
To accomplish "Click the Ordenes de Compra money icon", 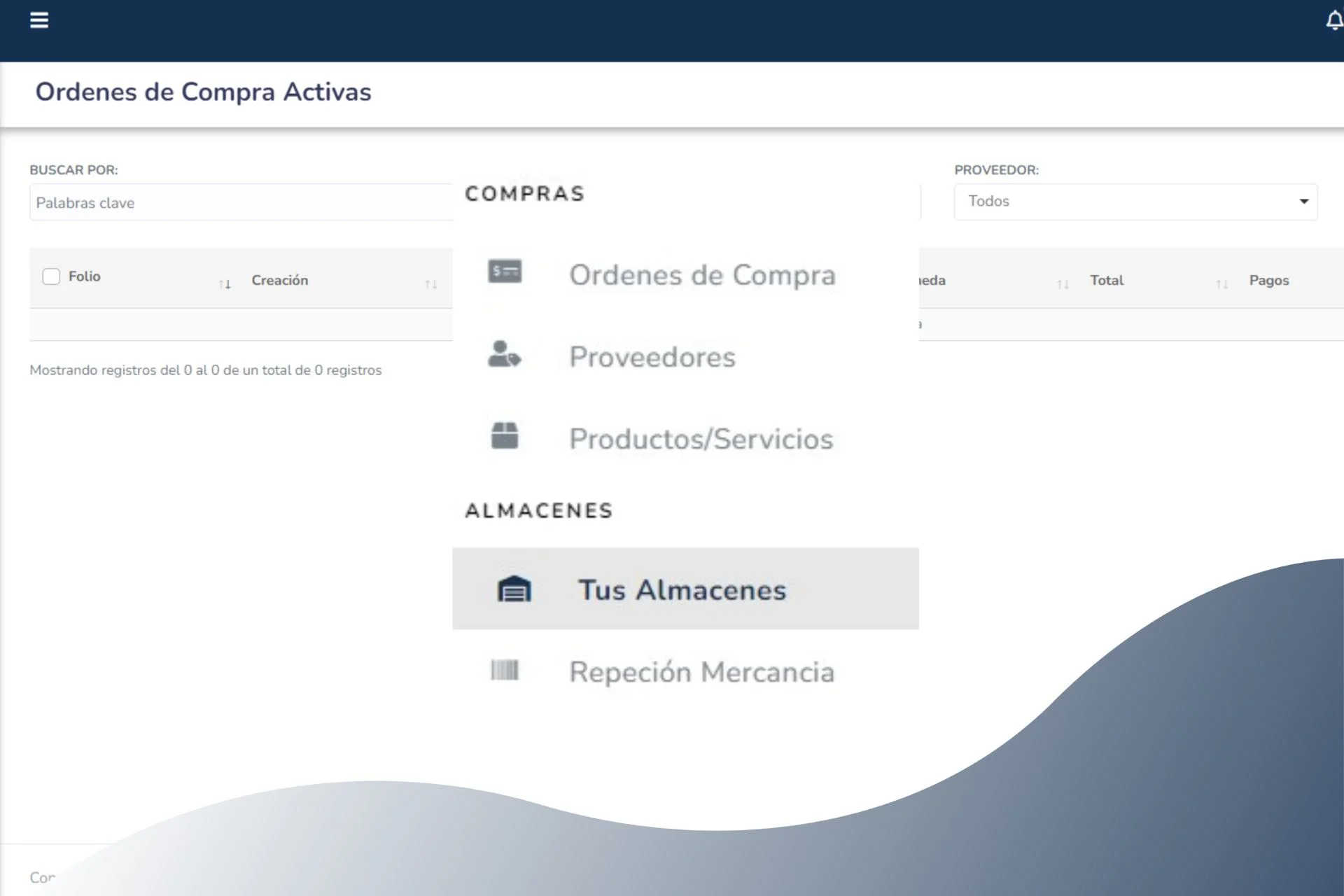I will click(505, 272).
